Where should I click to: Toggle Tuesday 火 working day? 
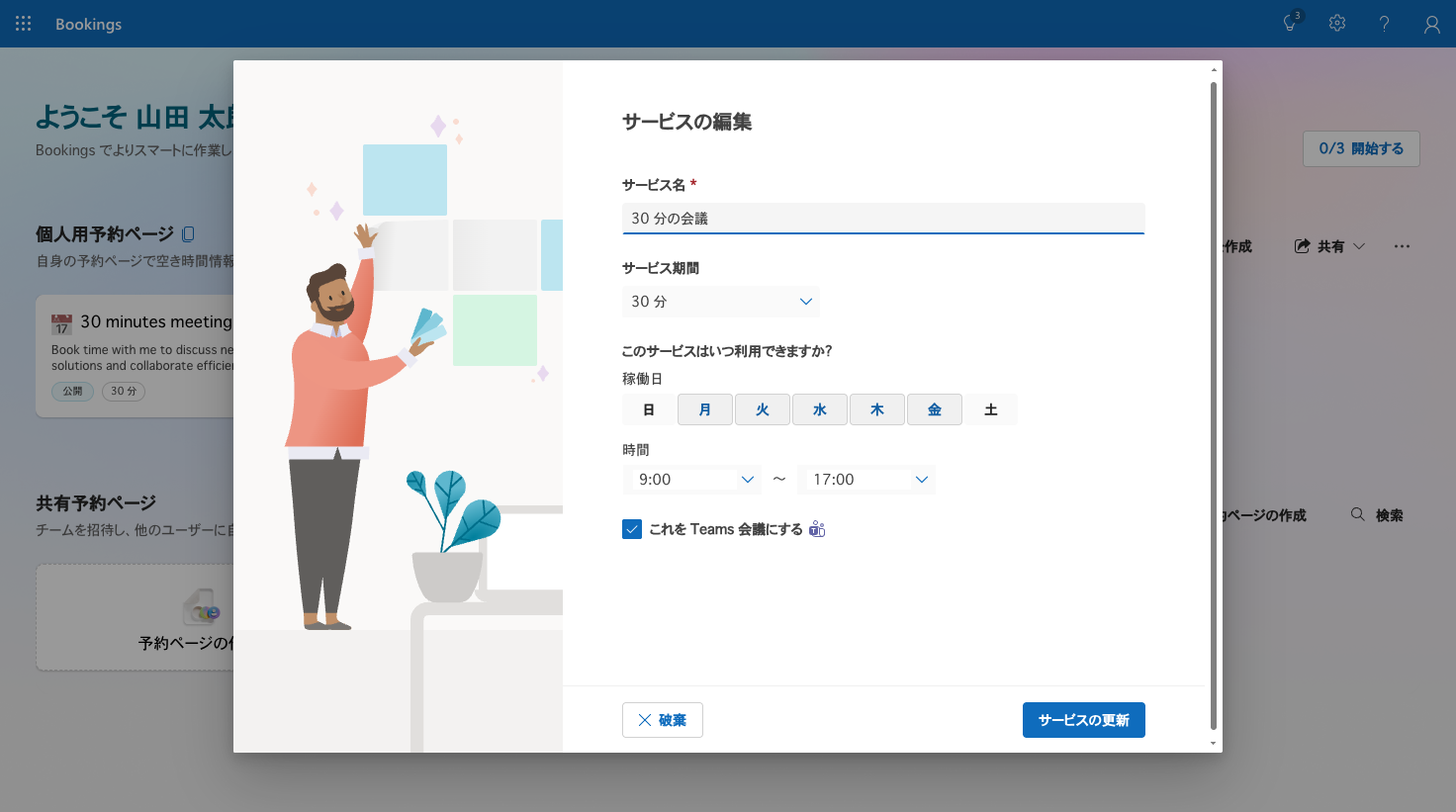pyautogui.click(x=763, y=409)
